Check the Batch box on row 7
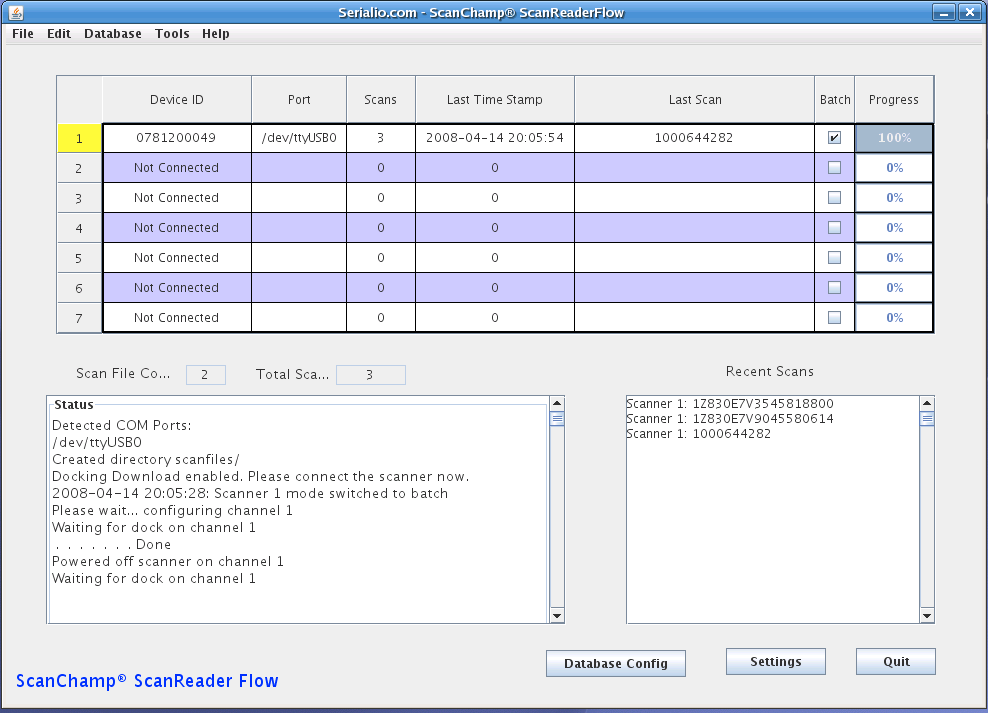The image size is (988, 713). (x=835, y=317)
